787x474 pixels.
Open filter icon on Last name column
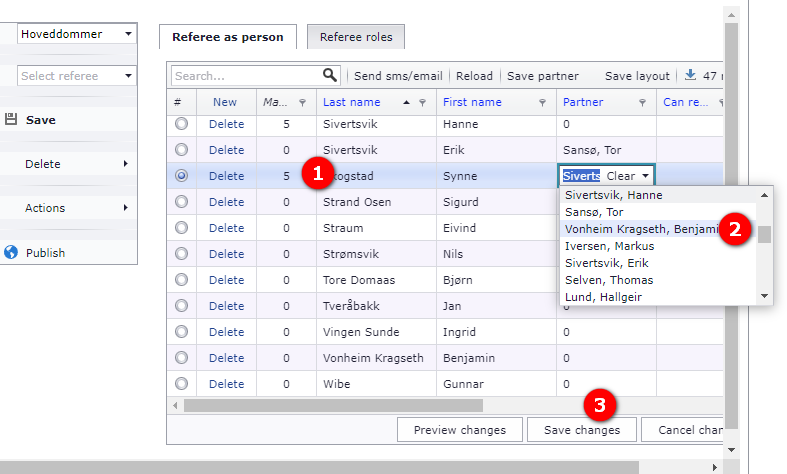(x=423, y=102)
